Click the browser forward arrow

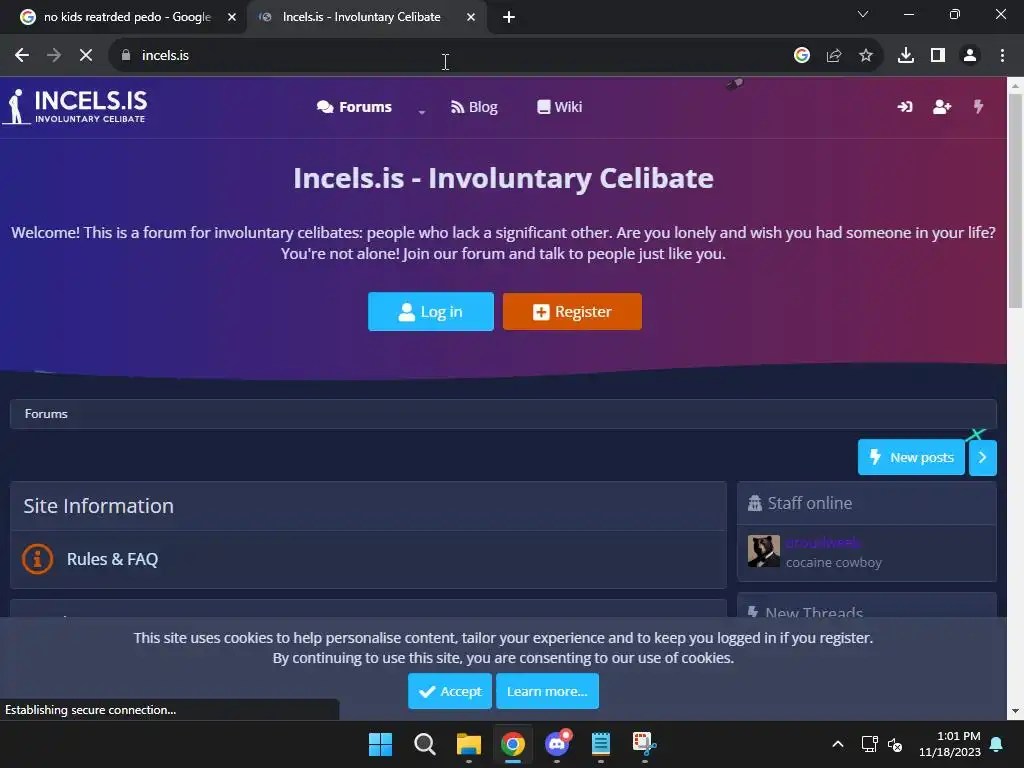click(x=54, y=56)
